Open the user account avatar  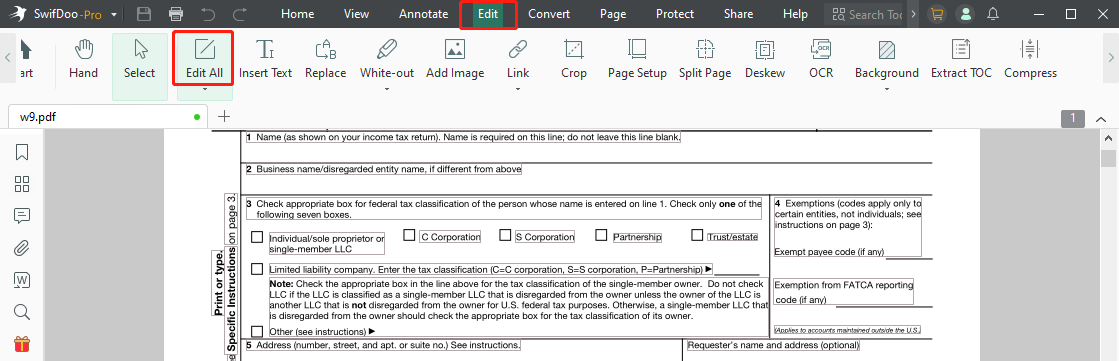(x=966, y=14)
